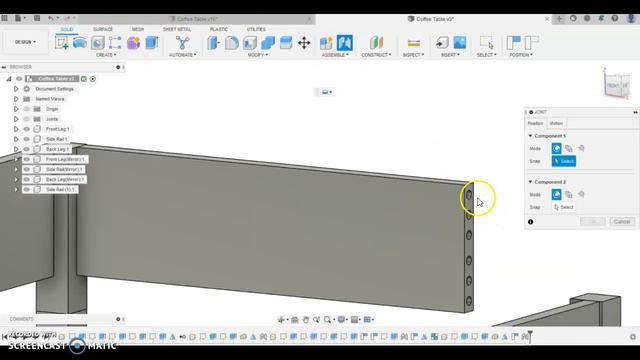Show the hidden Origin folder

pyautogui.click(x=27, y=109)
